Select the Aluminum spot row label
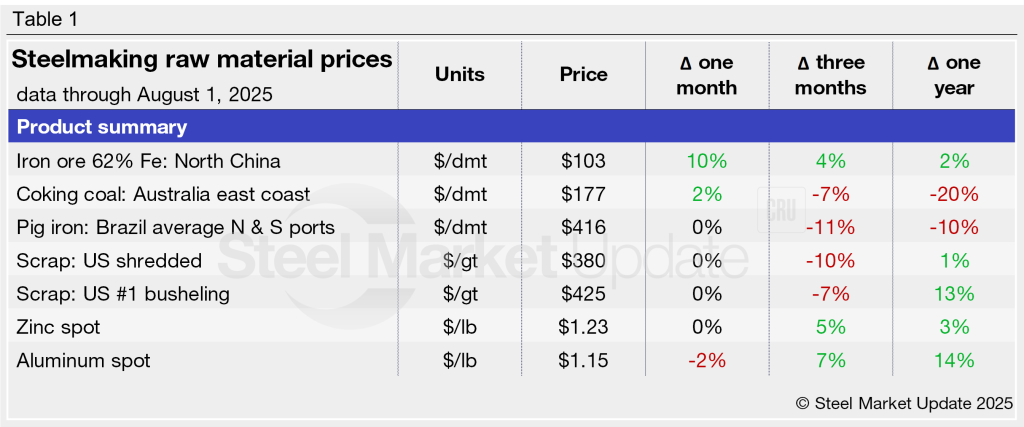This screenshot has width=1024, height=427. click(x=84, y=360)
